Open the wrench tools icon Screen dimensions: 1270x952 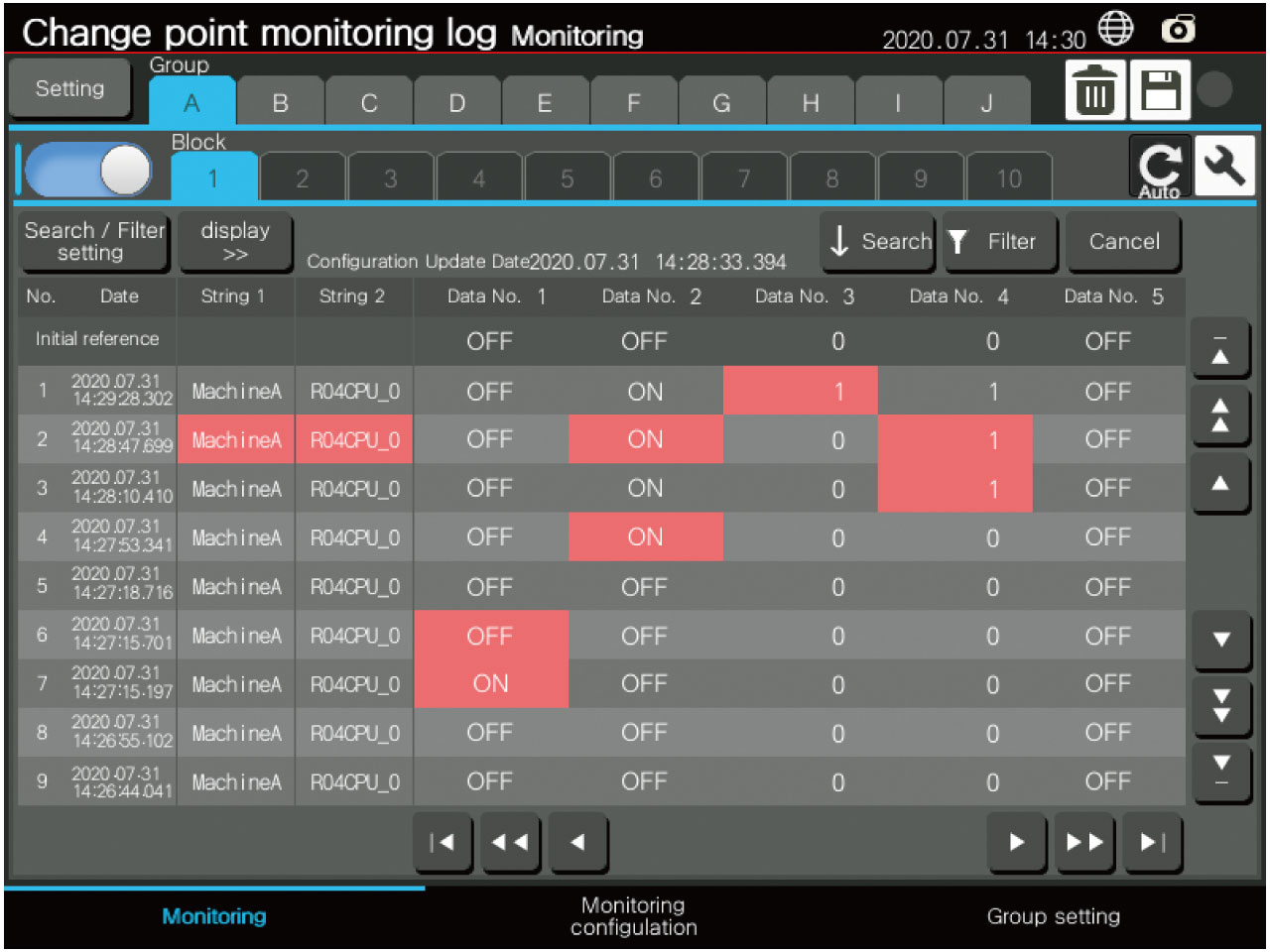[1224, 167]
